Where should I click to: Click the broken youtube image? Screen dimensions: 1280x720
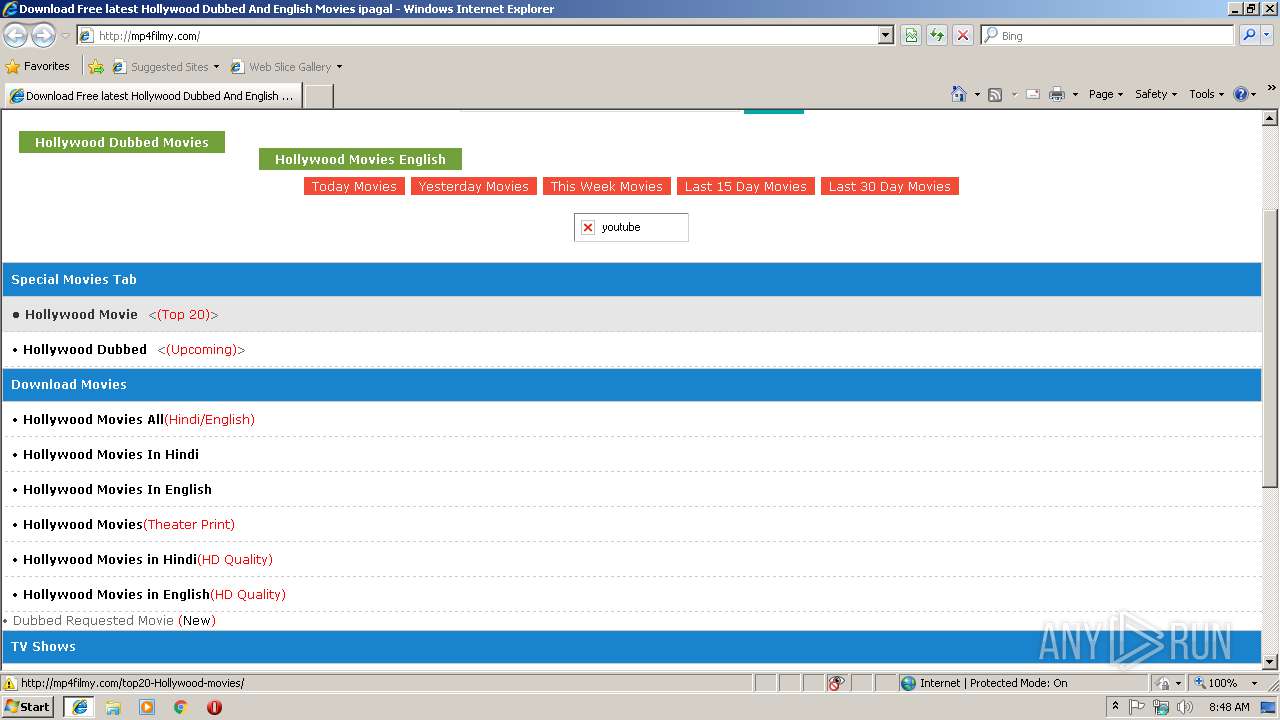click(631, 227)
